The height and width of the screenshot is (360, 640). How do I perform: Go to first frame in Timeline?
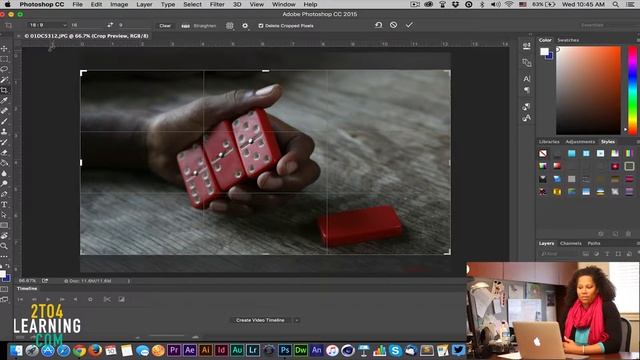pyautogui.click(x=20, y=299)
